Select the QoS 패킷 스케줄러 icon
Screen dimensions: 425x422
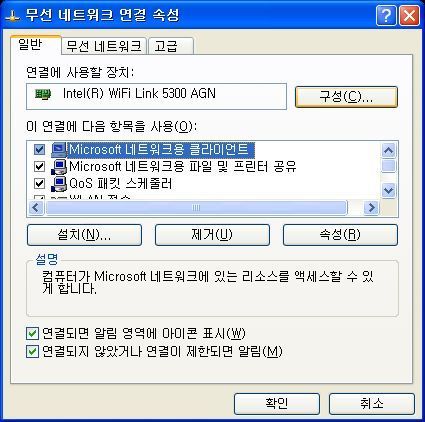[59, 183]
